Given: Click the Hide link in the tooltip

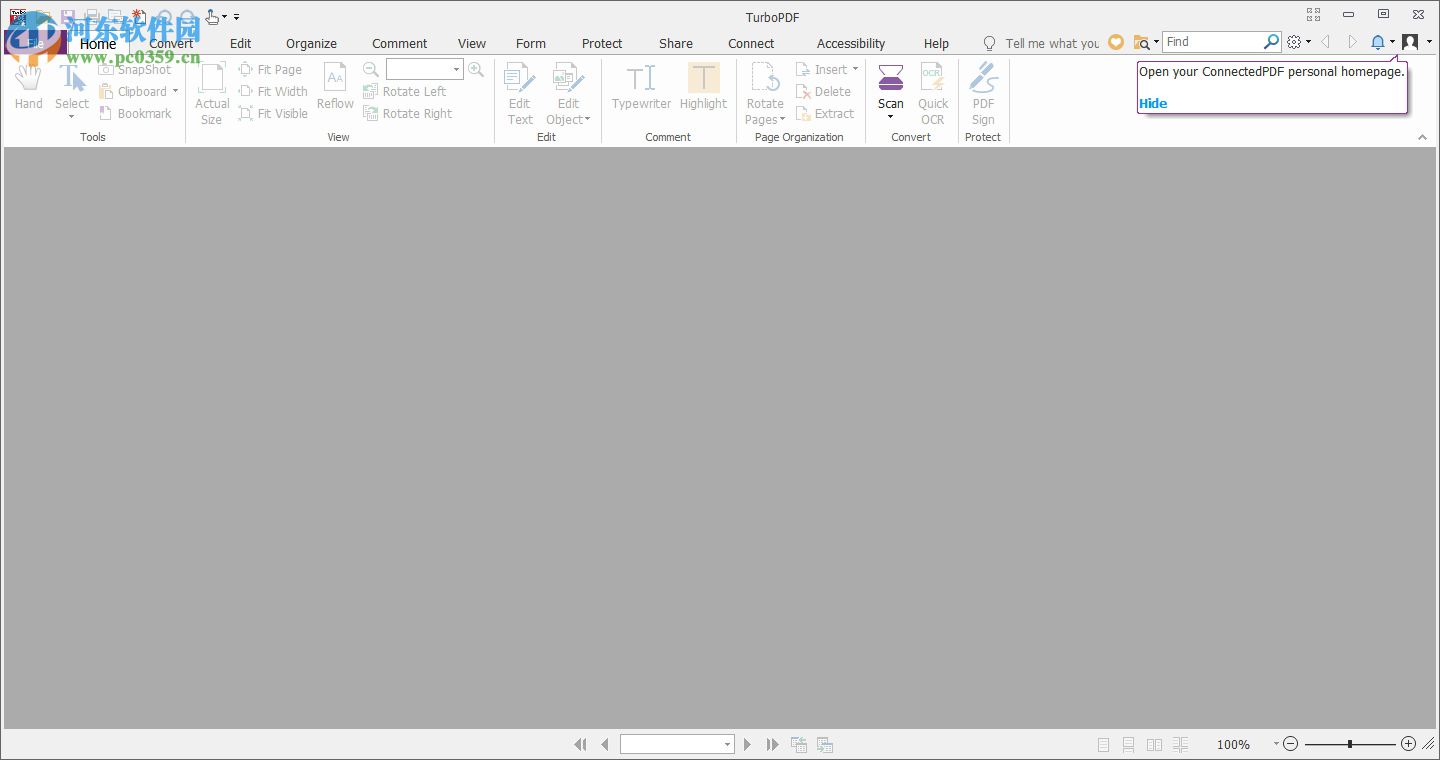Looking at the screenshot, I should pos(1153,103).
